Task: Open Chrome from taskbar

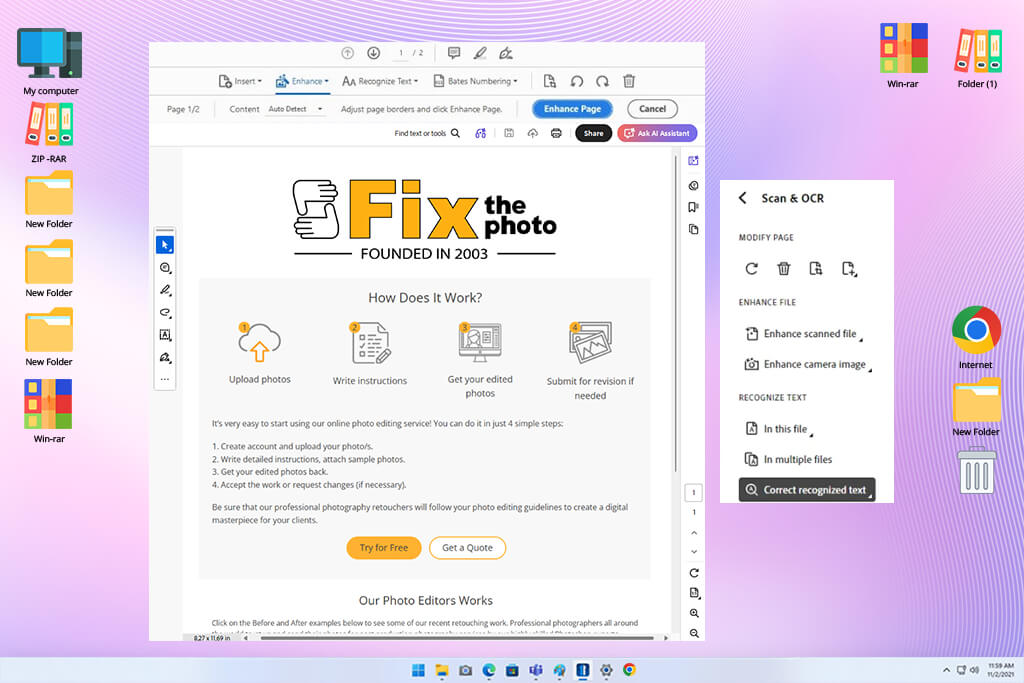Action: 630,670
